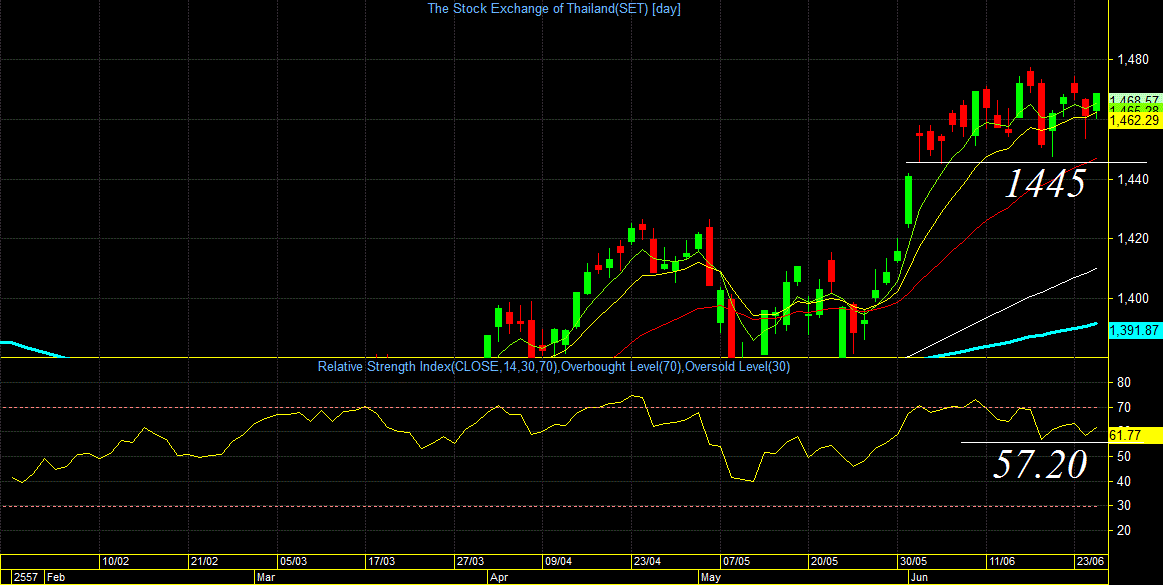1163x585 pixels.
Task: Select the 23/06 date label
Action: point(1090,561)
